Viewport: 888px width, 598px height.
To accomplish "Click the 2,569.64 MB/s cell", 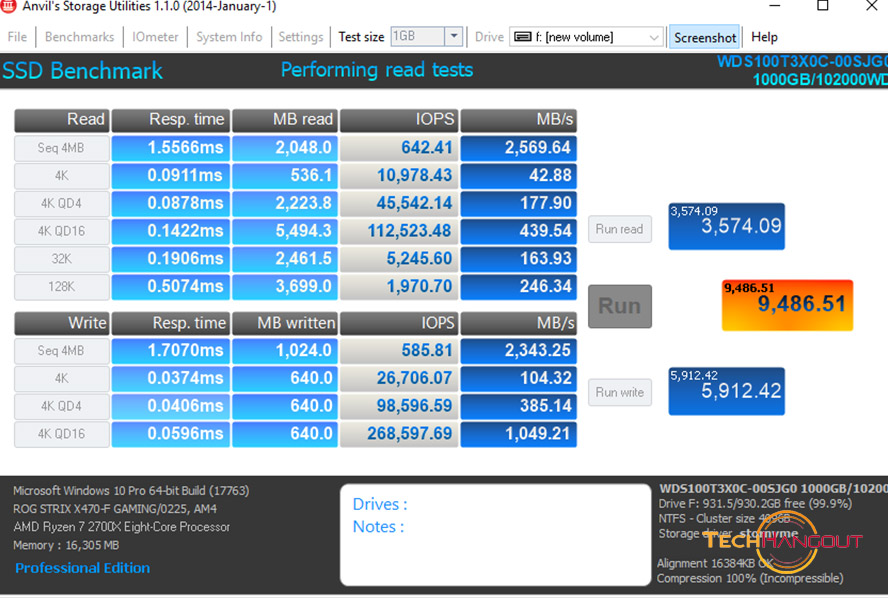I will coord(519,148).
